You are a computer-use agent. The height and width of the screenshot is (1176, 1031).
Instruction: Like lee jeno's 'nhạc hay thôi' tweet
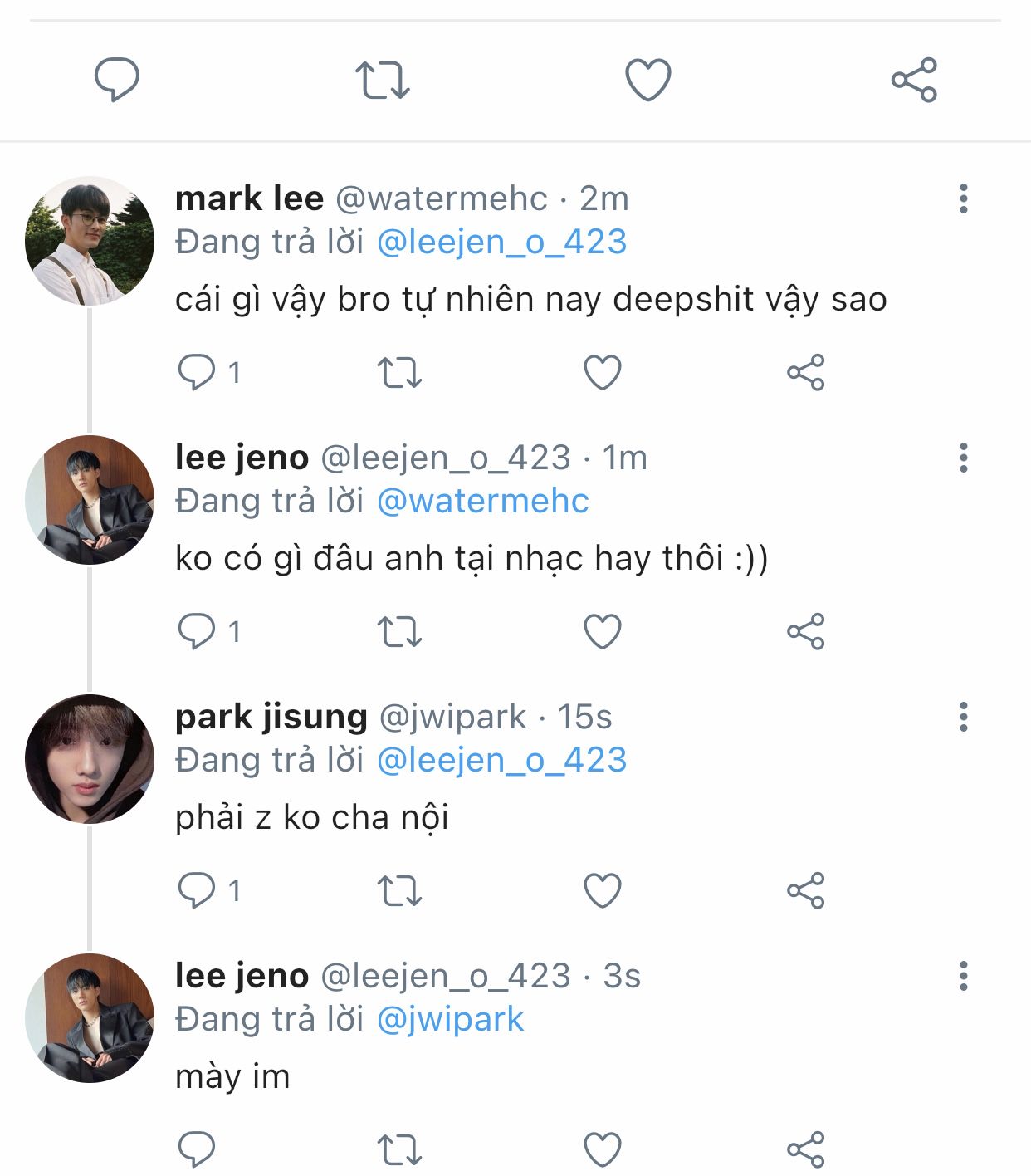[603, 631]
